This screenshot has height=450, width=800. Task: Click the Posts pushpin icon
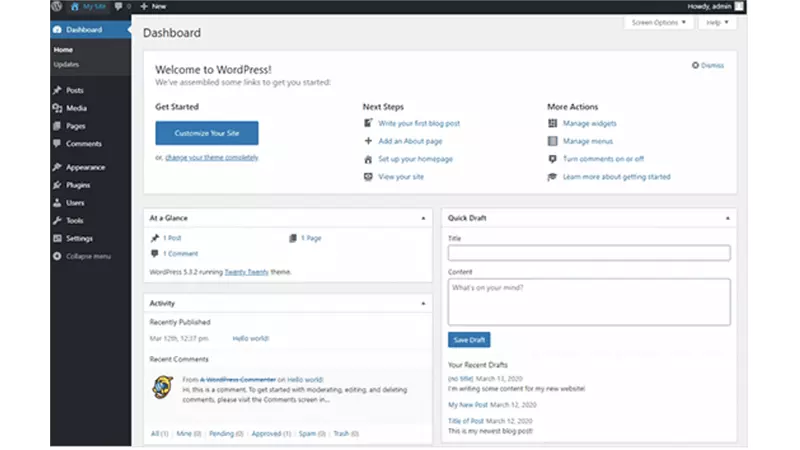pyautogui.click(x=57, y=90)
